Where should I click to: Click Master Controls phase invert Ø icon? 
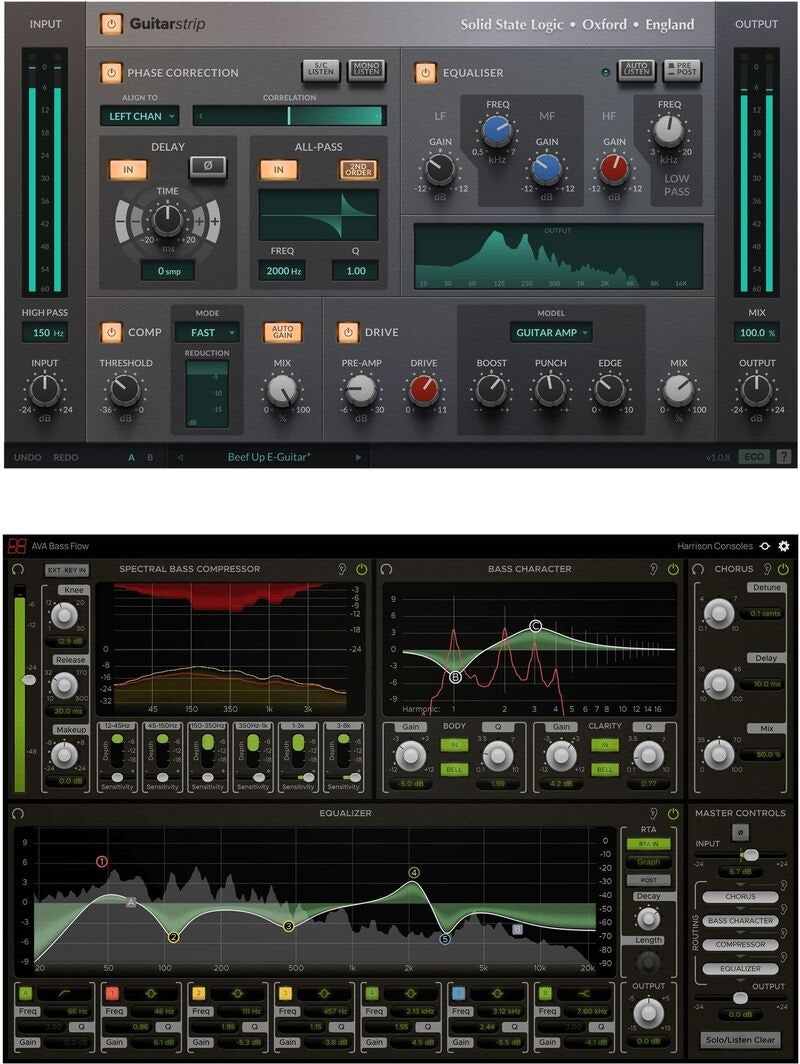tap(740, 833)
